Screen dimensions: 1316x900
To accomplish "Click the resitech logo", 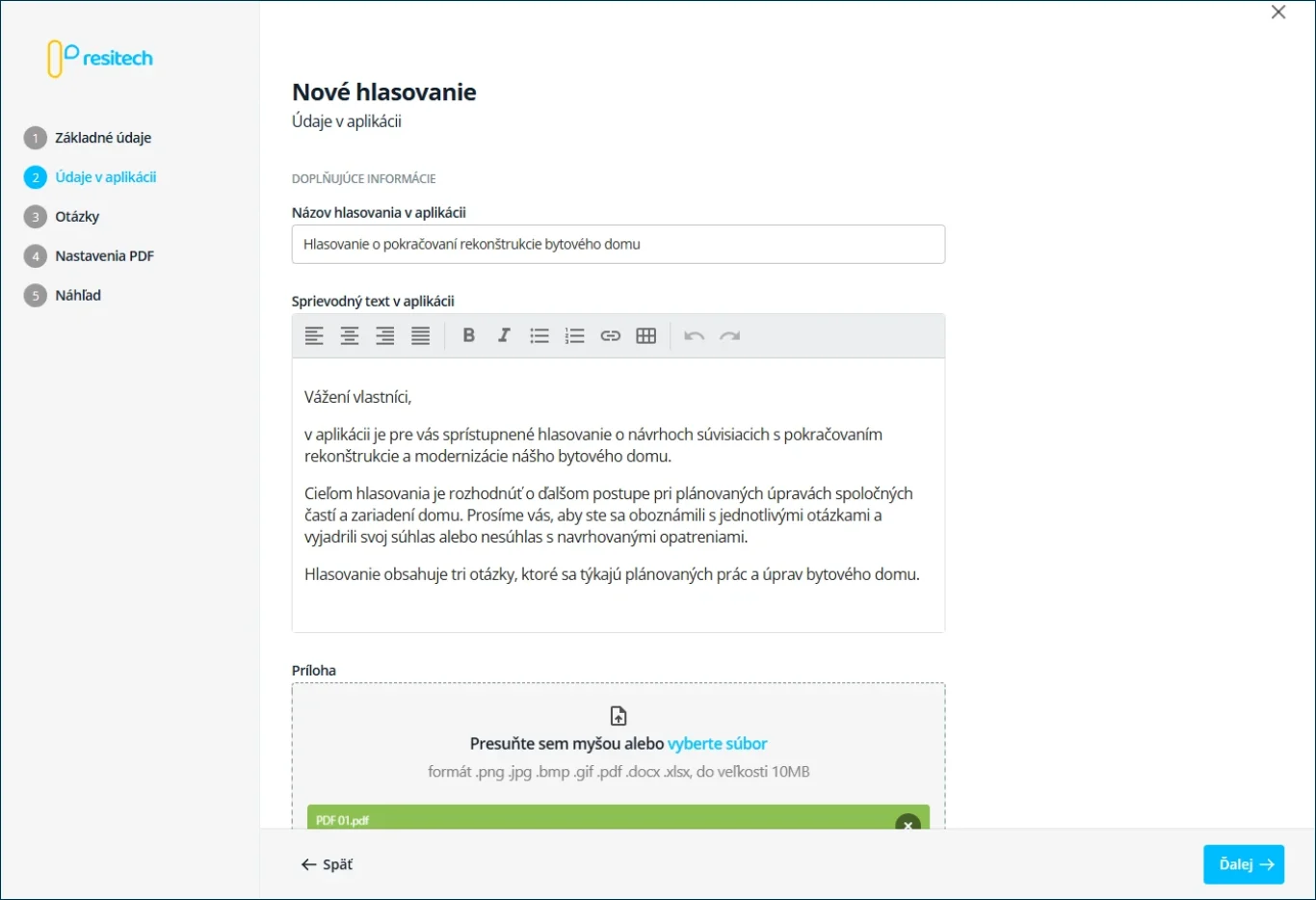I will click(x=100, y=59).
